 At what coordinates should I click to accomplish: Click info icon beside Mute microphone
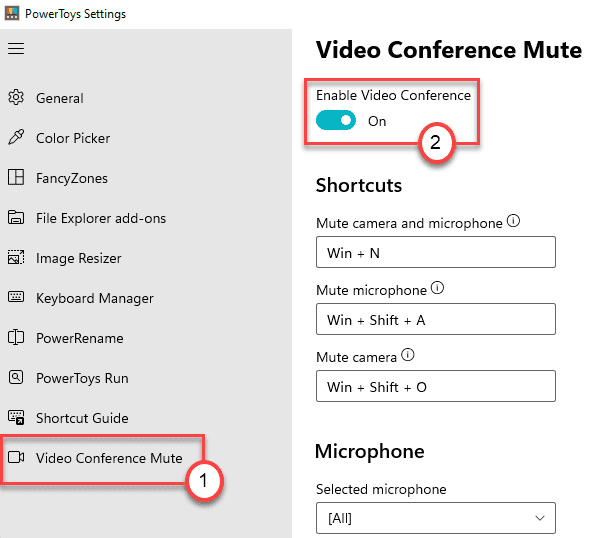[437, 287]
